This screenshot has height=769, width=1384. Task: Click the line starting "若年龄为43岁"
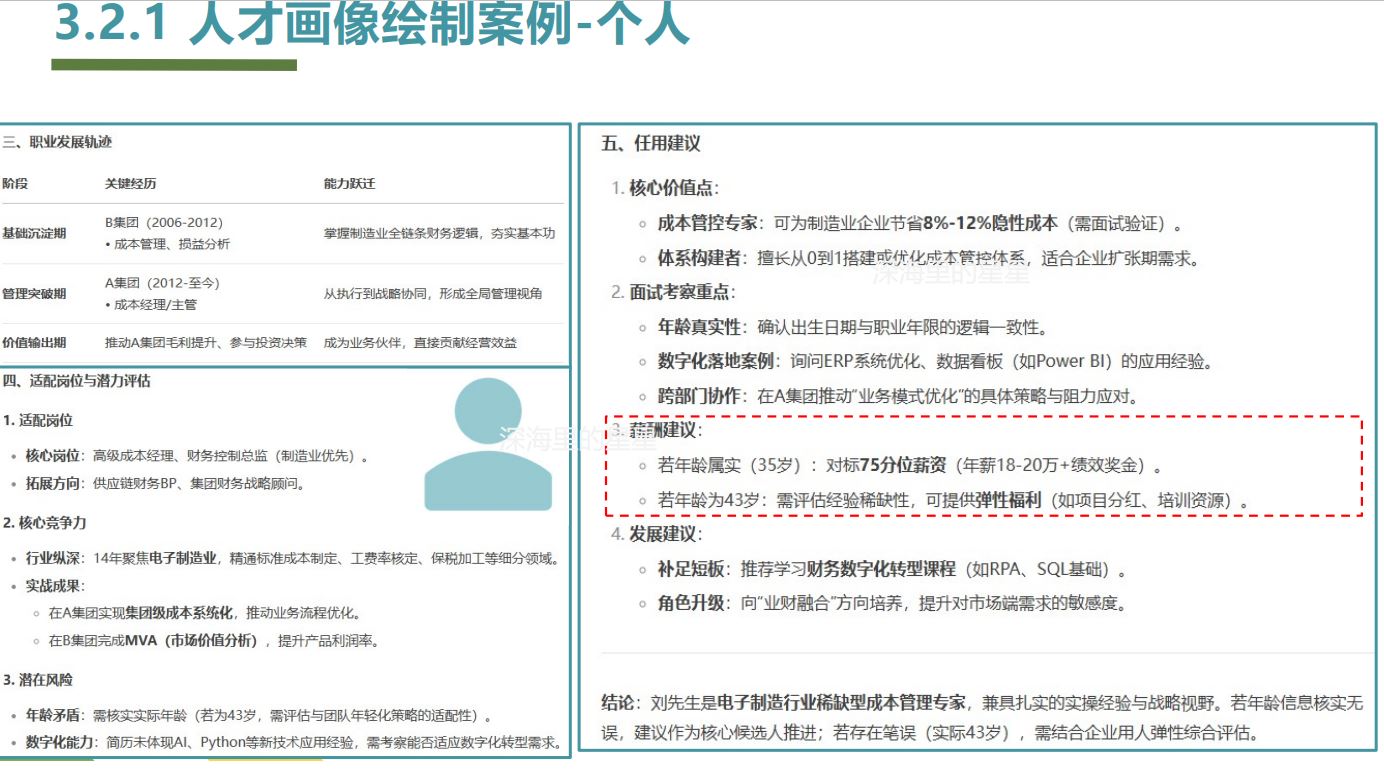point(954,500)
